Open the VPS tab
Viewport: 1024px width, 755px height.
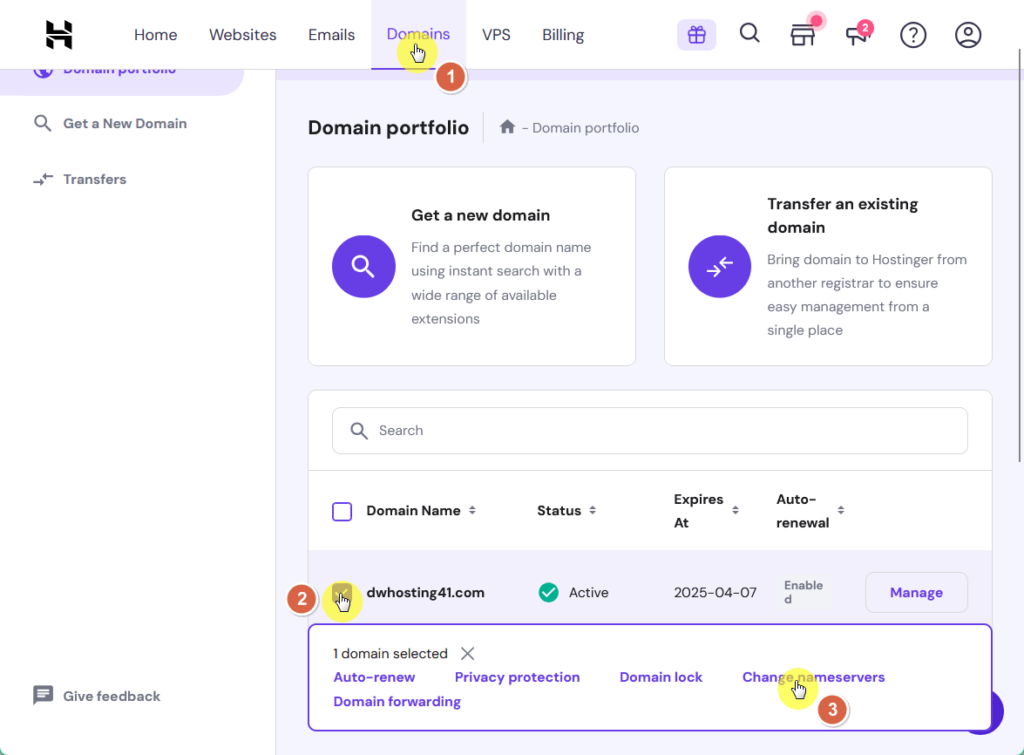pyautogui.click(x=496, y=35)
